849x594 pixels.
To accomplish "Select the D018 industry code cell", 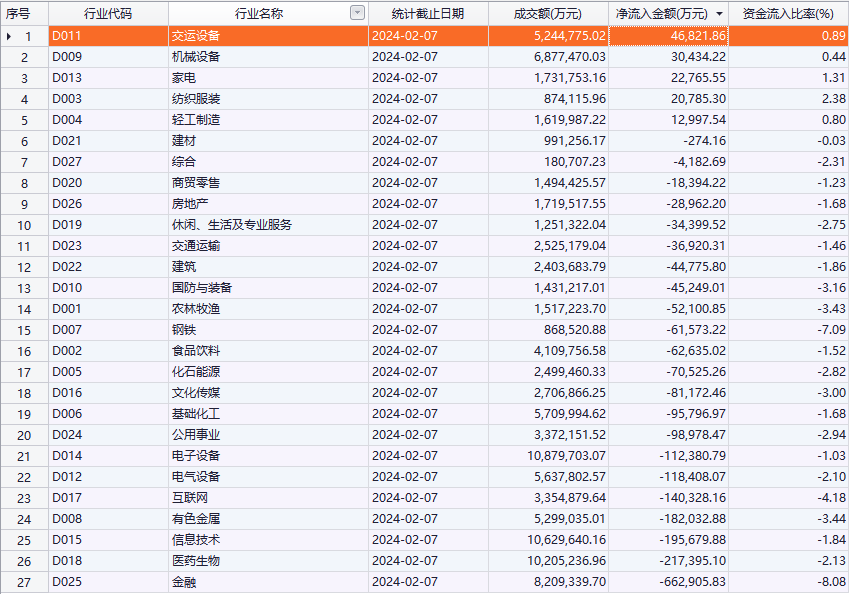I will [68, 561].
